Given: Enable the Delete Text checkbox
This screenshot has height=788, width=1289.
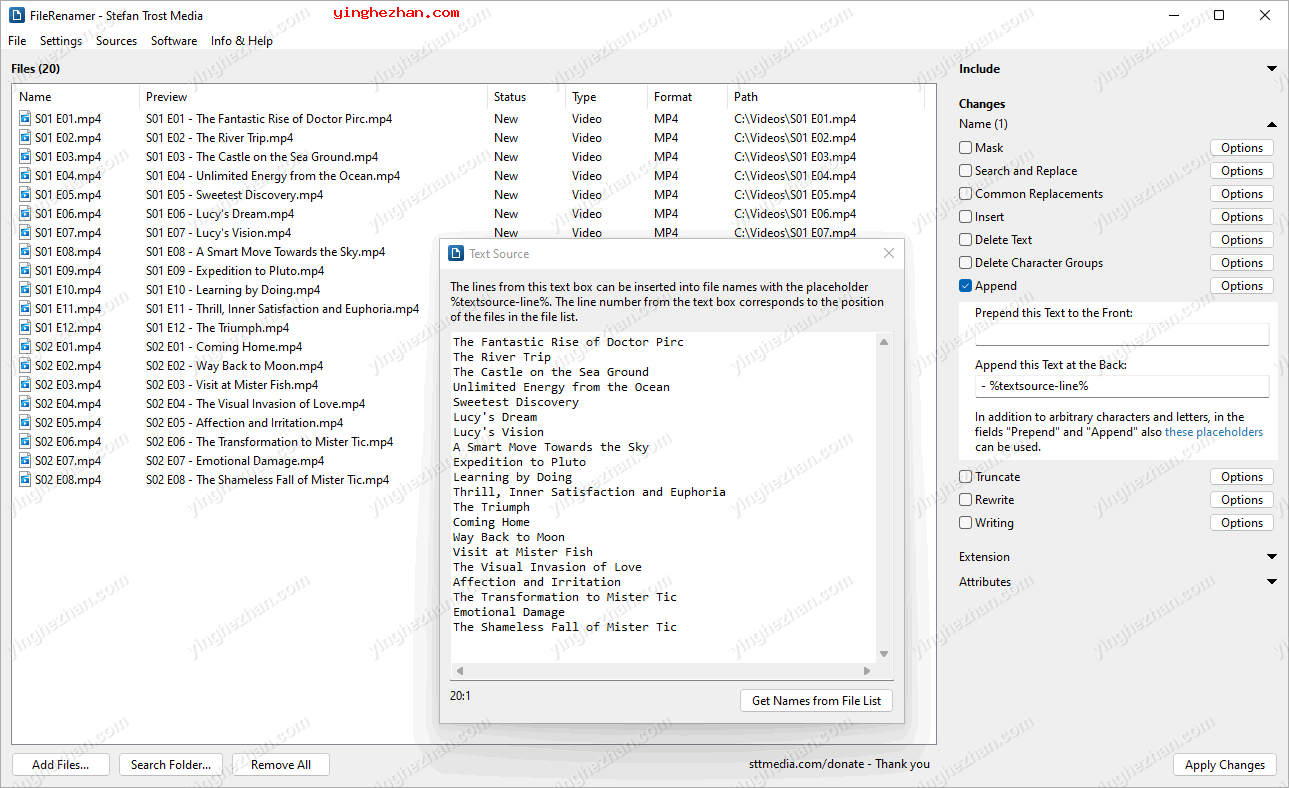Looking at the screenshot, I should (966, 240).
